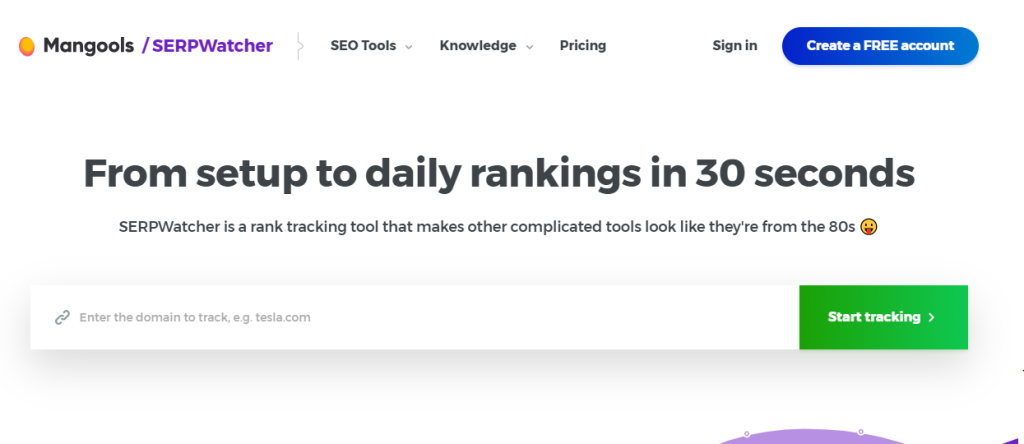1024x444 pixels.
Task: Click the purple triangle at bottom-right corner
Action: (1016, 440)
